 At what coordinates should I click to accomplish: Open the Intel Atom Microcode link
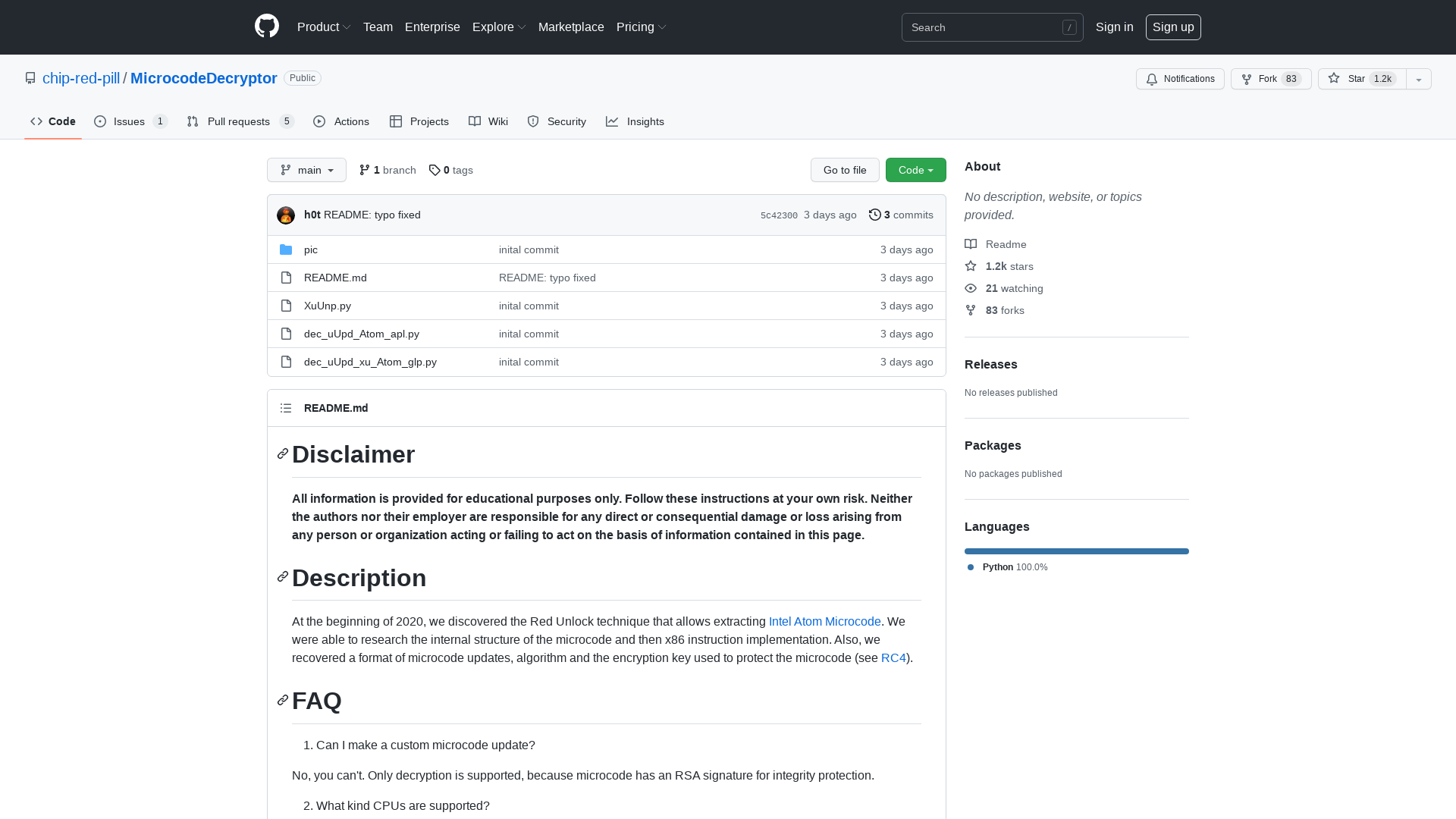click(x=824, y=621)
